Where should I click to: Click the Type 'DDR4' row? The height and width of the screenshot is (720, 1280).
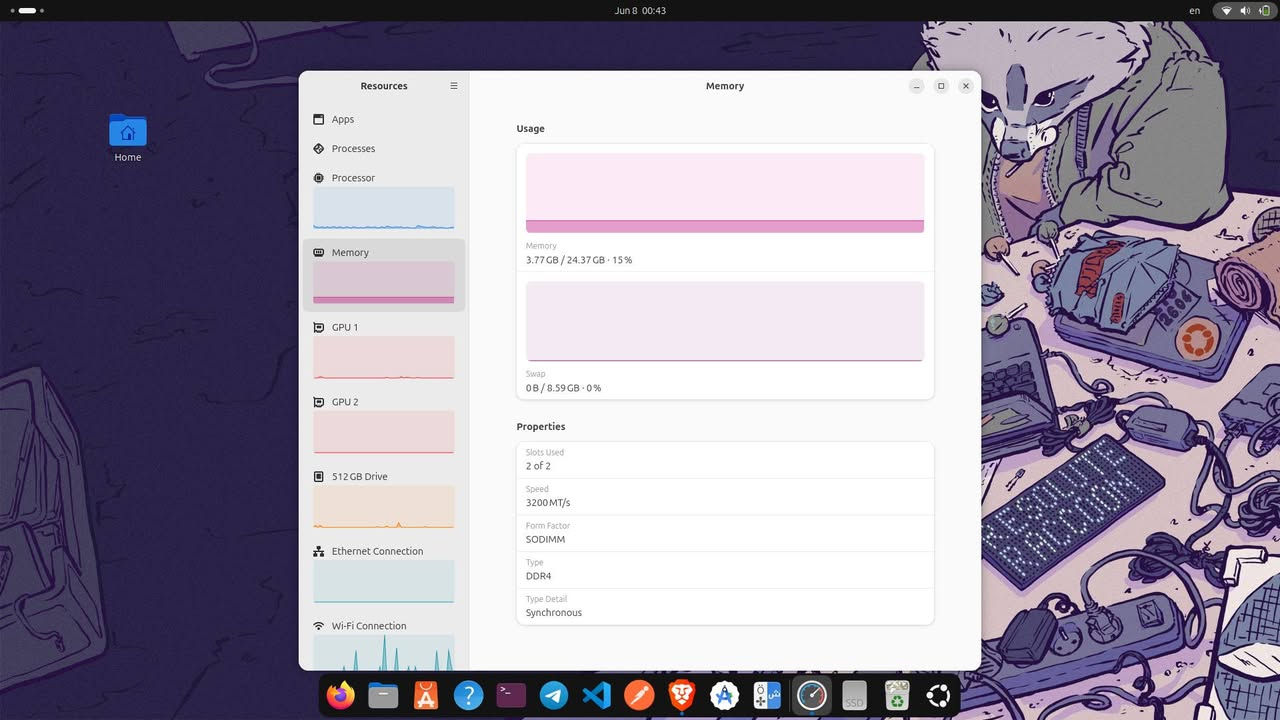point(725,570)
